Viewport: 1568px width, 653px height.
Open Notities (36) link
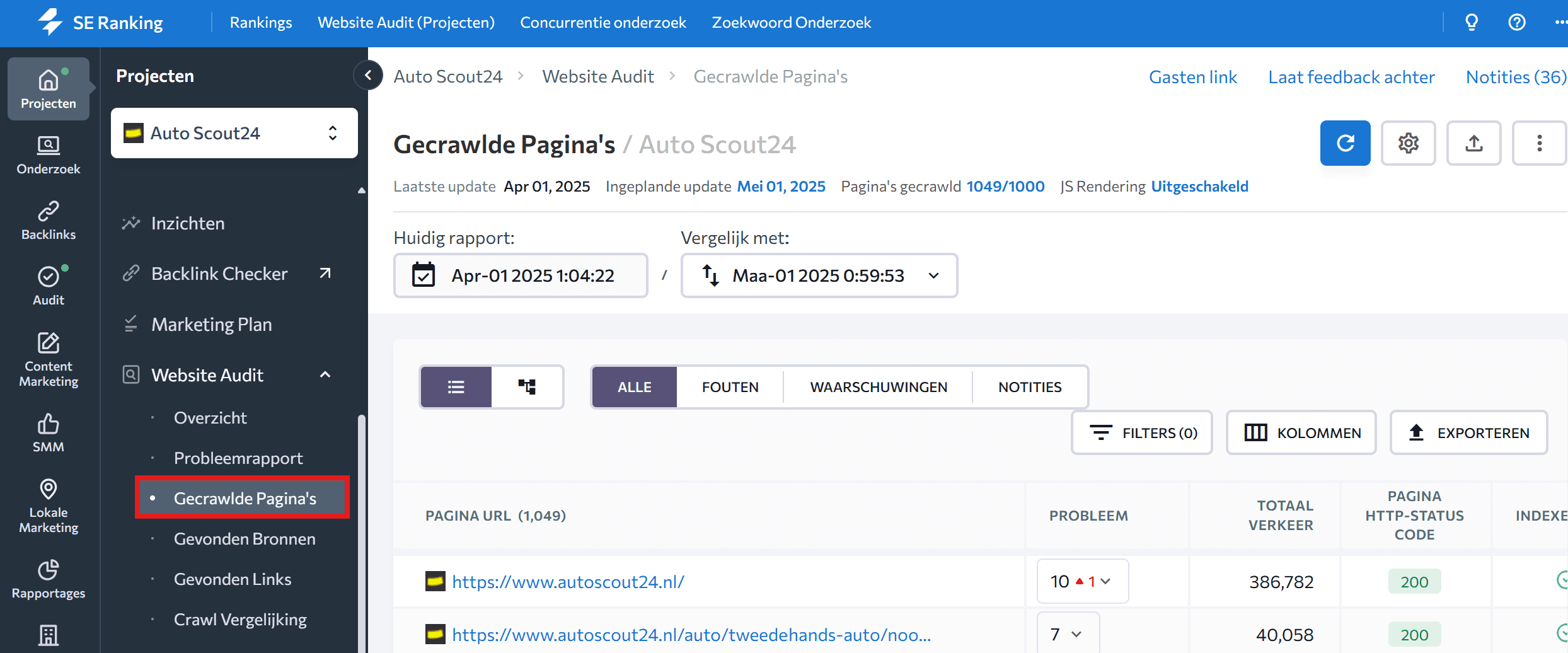(1515, 77)
